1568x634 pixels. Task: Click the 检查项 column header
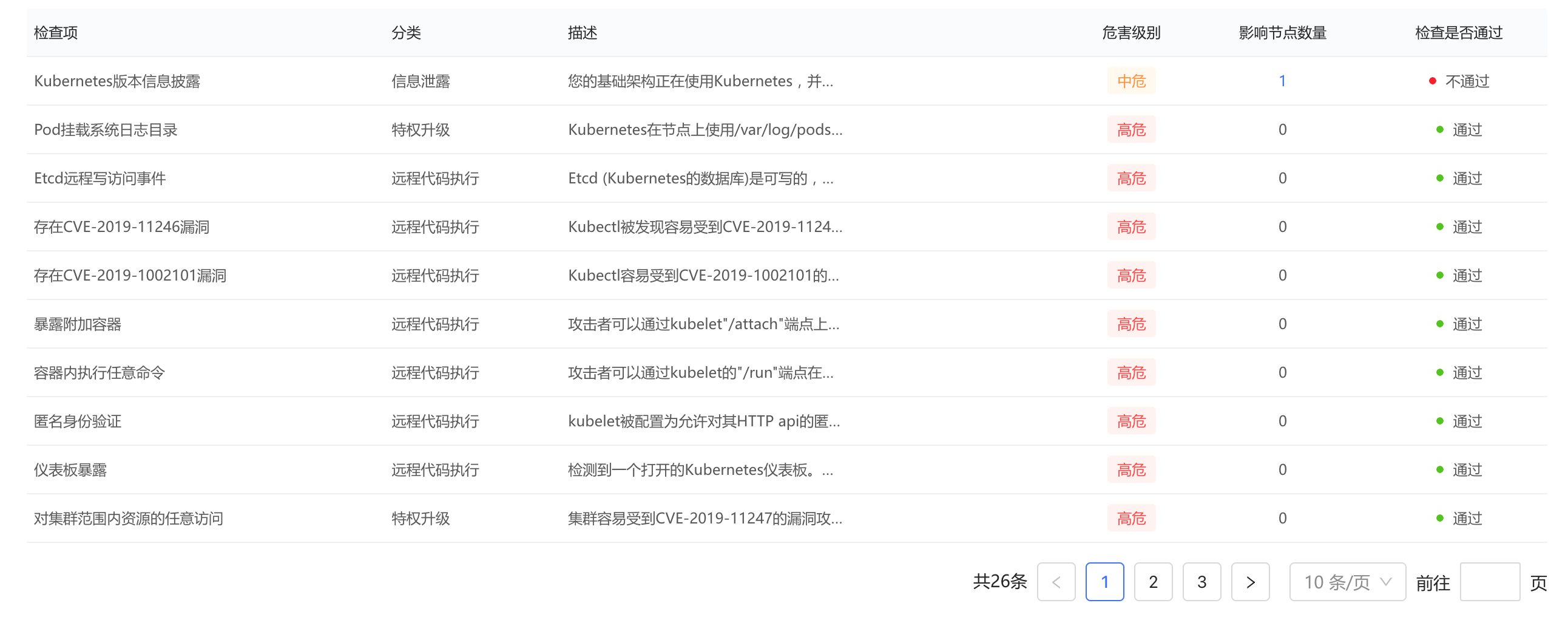pyautogui.click(x=56, y=33)
